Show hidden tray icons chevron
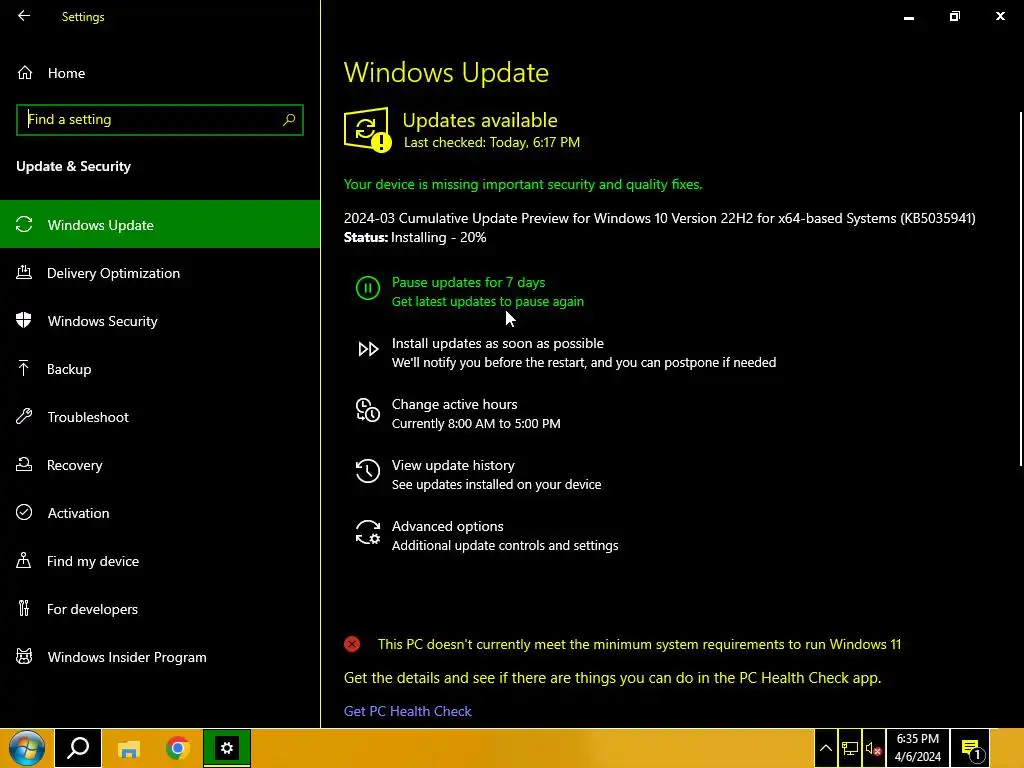1024x768 pixels. point(825,748)
